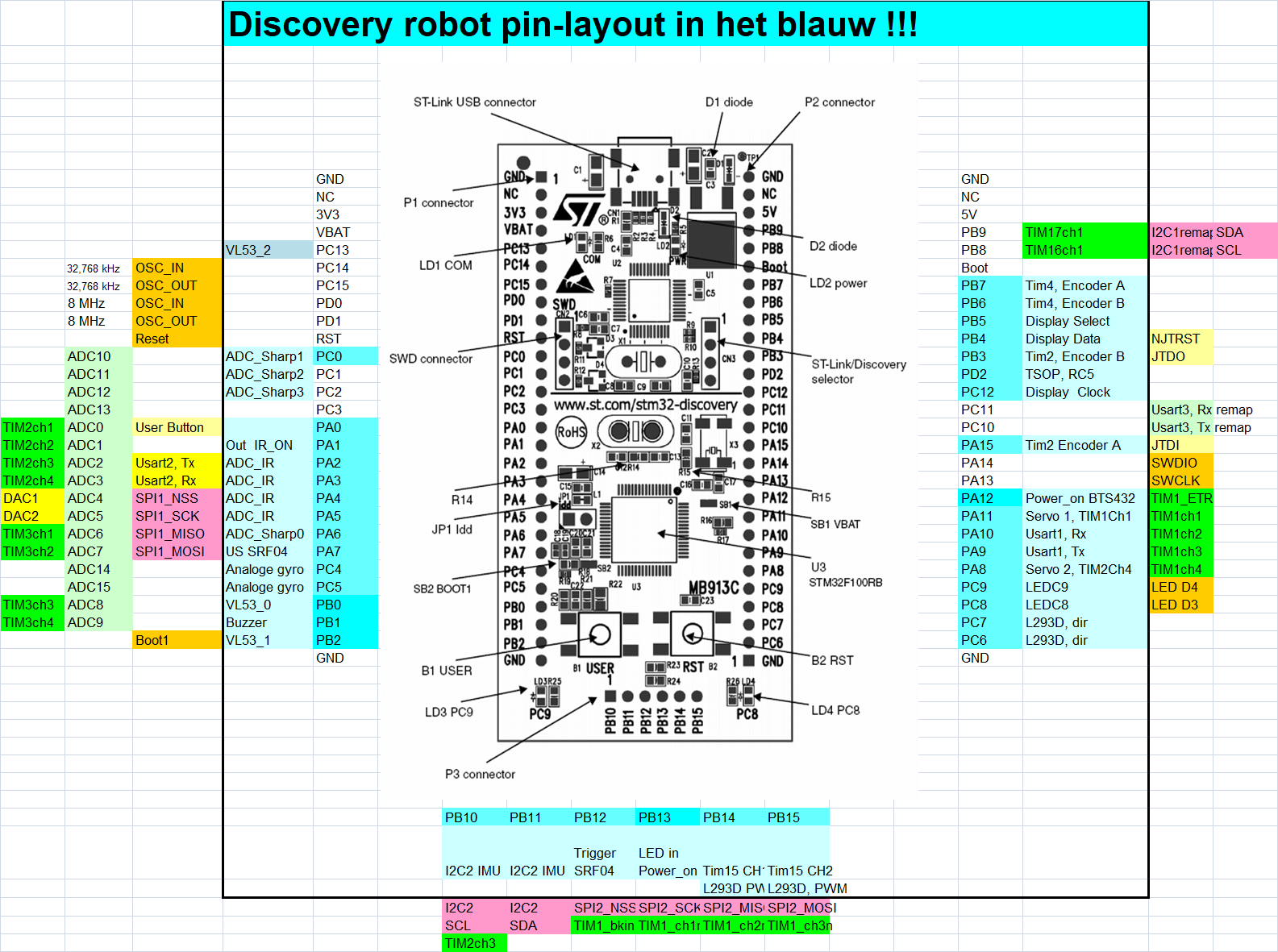The image size is (1278, 952).
Task: Select the 'Tim4, Encoder A' cell
Action: [1085, 285]
